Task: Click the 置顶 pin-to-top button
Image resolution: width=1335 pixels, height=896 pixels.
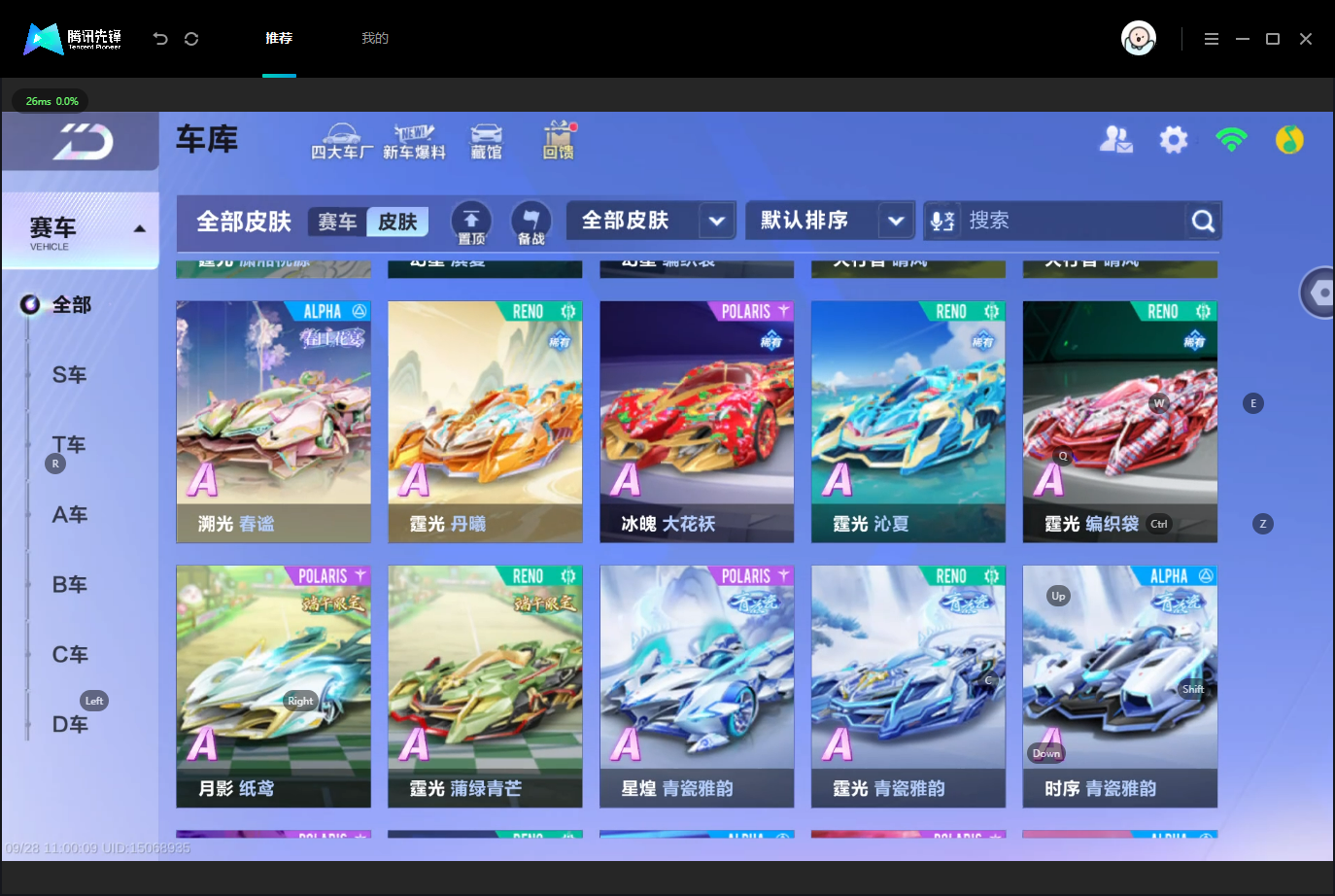Action: pyautogui.click(x=471, y=223)
